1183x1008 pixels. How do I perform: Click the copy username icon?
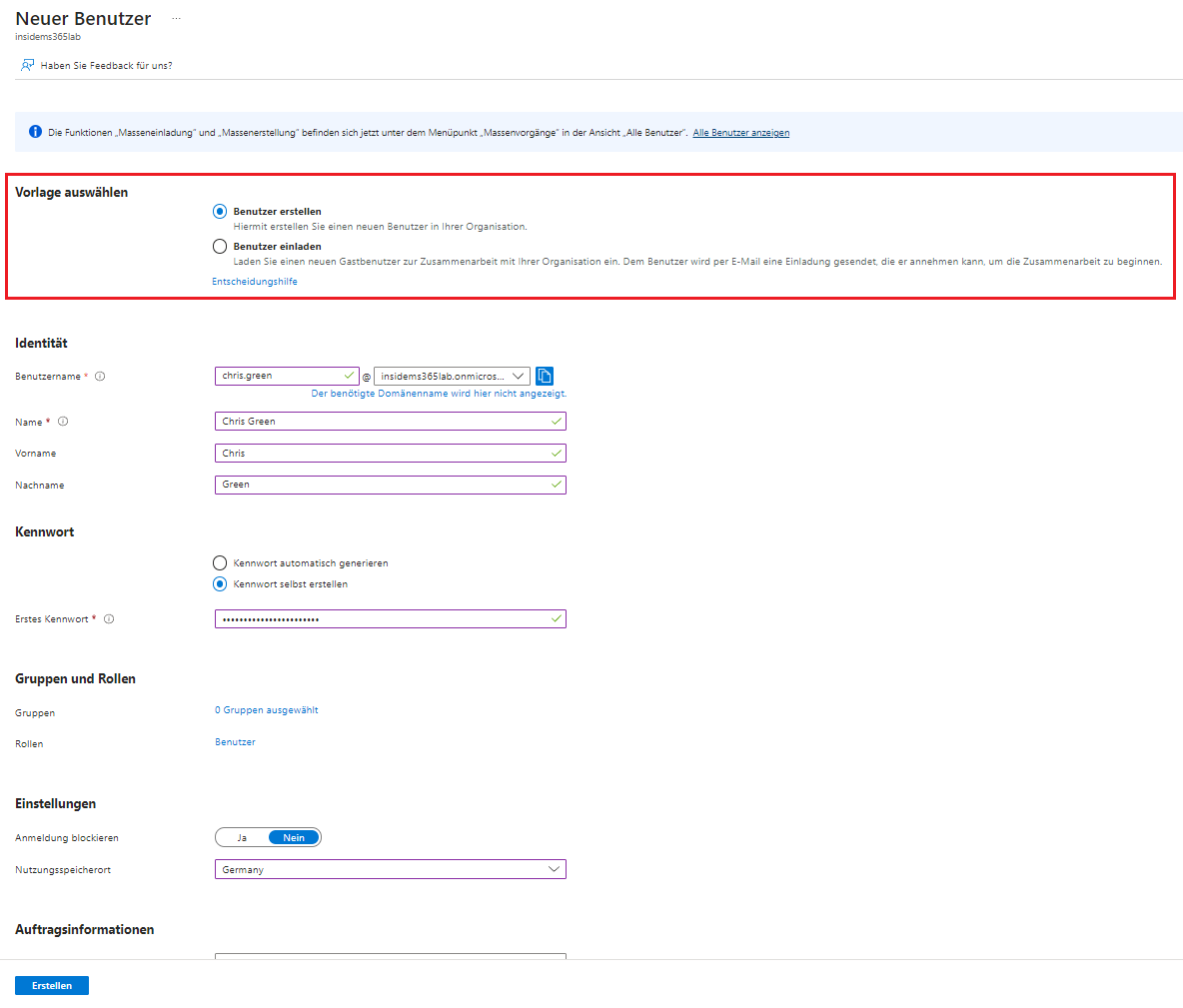click(545, 377)
